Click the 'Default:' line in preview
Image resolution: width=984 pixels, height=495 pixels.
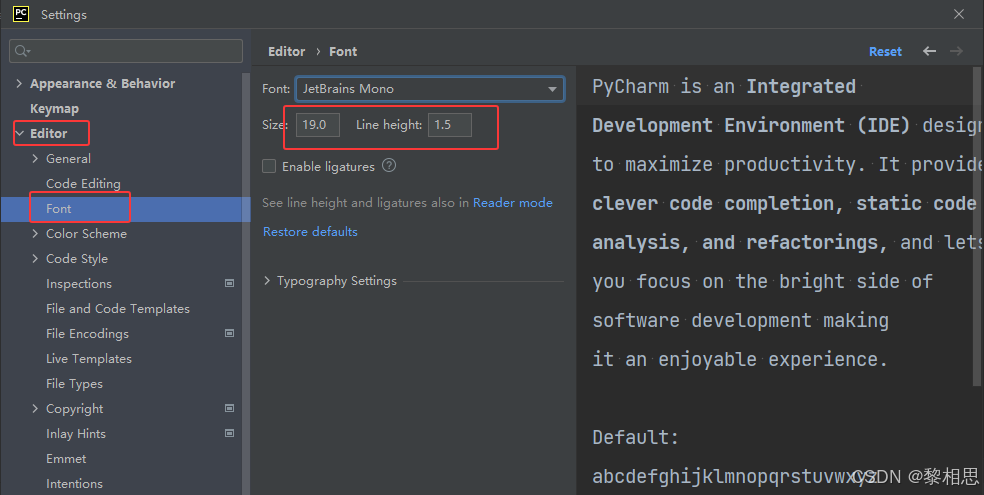[x=636, y=437]
